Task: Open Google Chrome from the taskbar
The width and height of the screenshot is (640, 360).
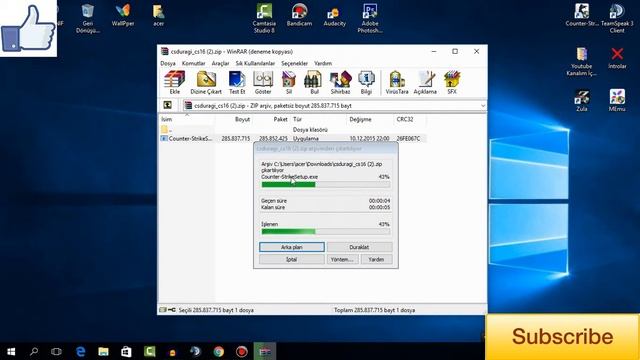Action: [x=218, y=351]
